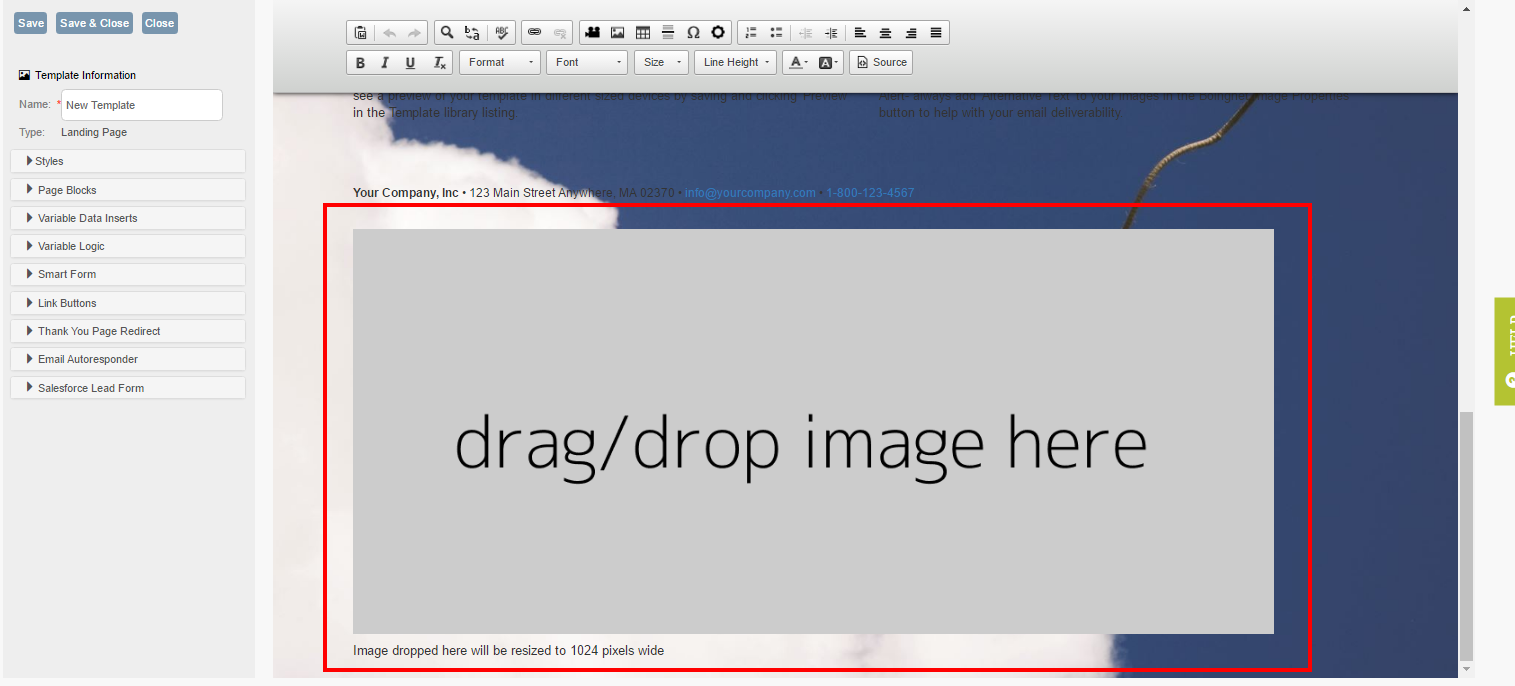Click the 'Landing Page' type value
Image resolution: width=1515 pixels, height=686 pixels.
[x=94, y=132]
